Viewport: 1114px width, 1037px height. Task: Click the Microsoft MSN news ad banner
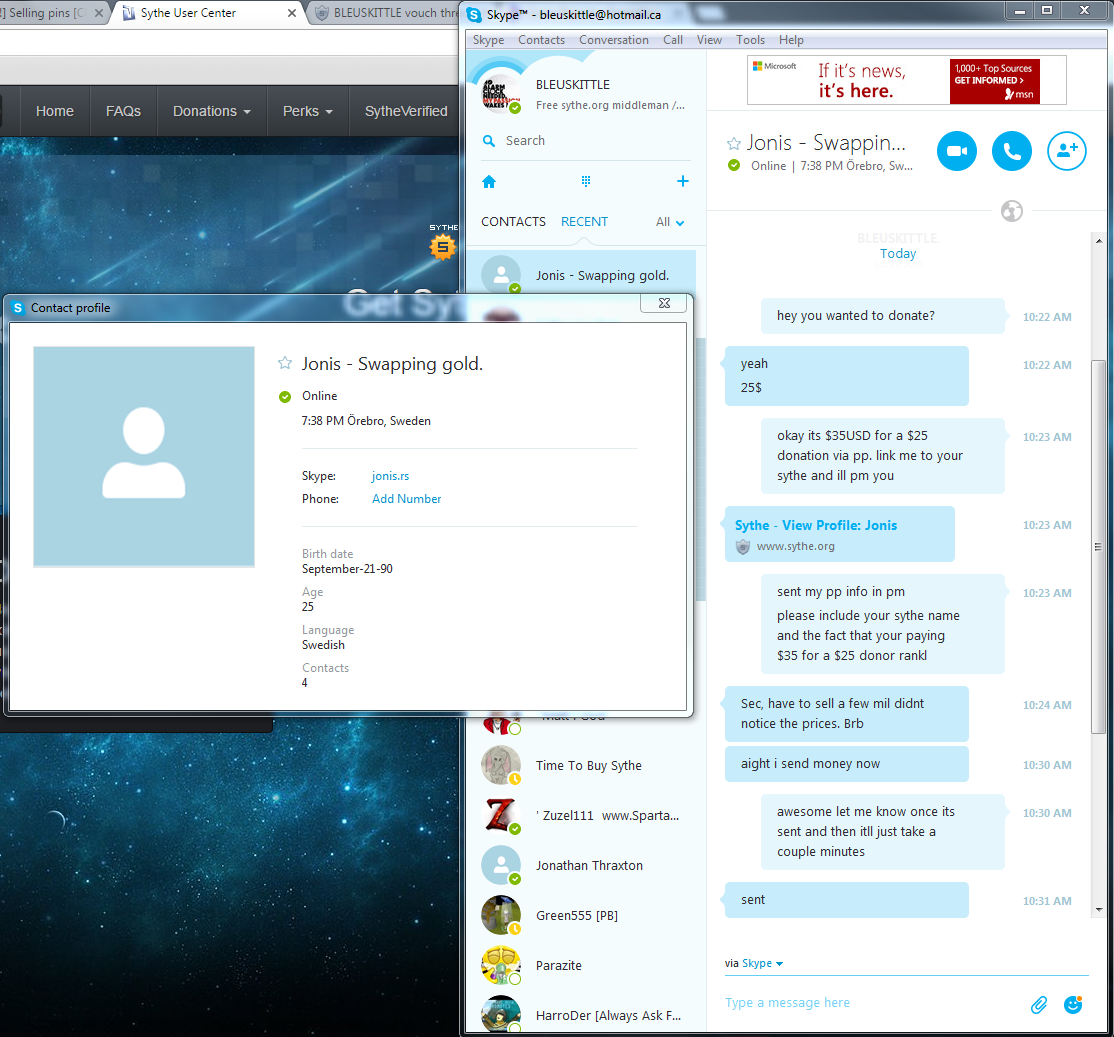click(907, 80)
